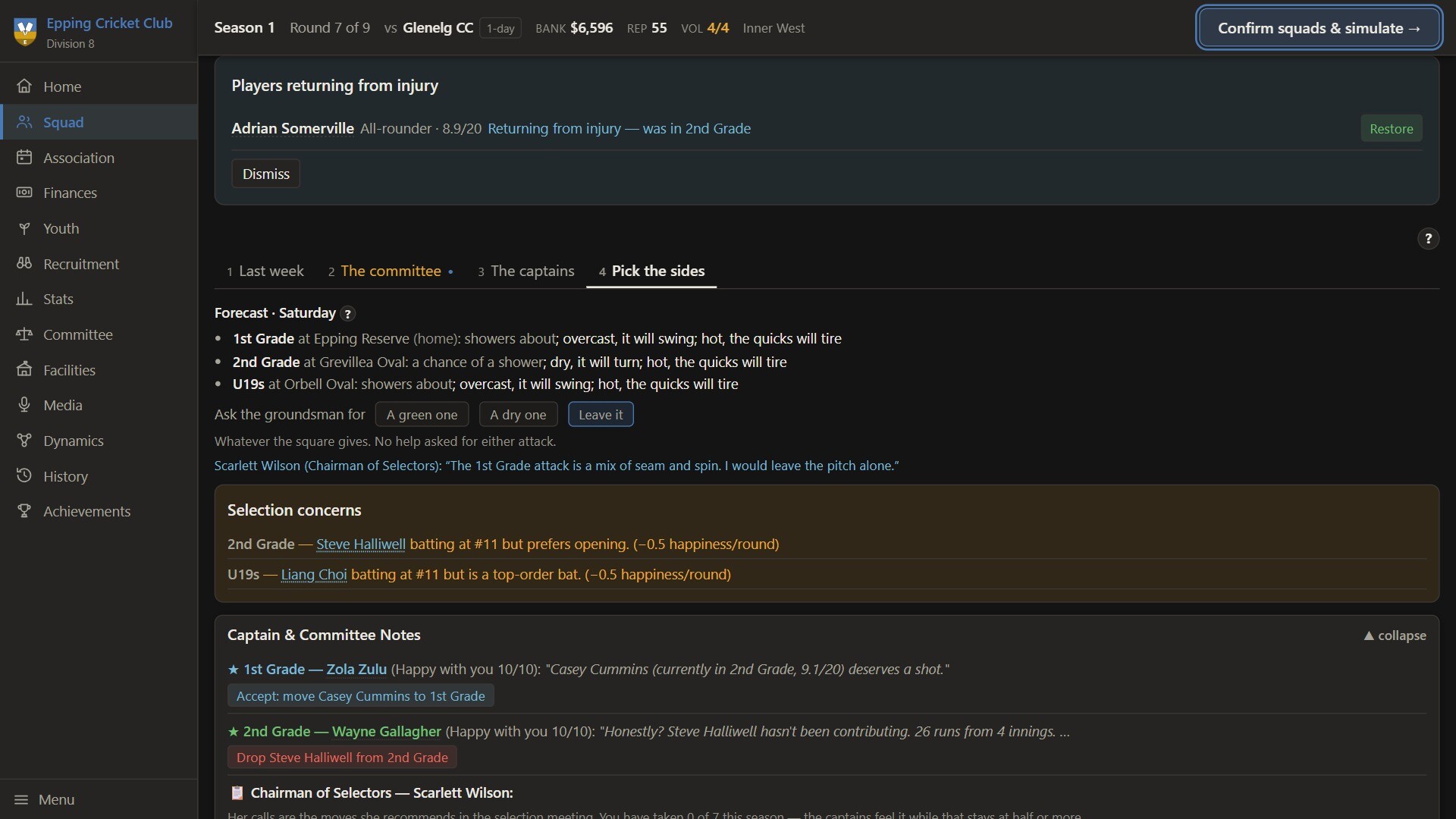Viewport: 1456px width, 819px height.
Task: Select the Squad people icon
Action: (24, 122)
